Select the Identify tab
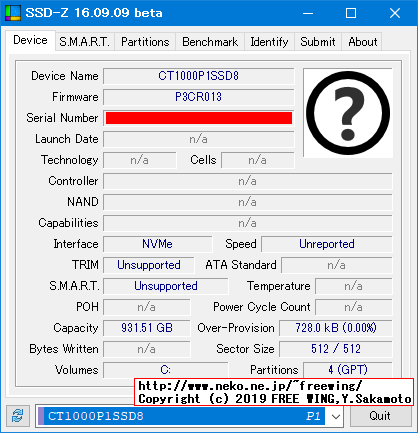The width and height of the screenshot is (418, 433). (269, 42)
